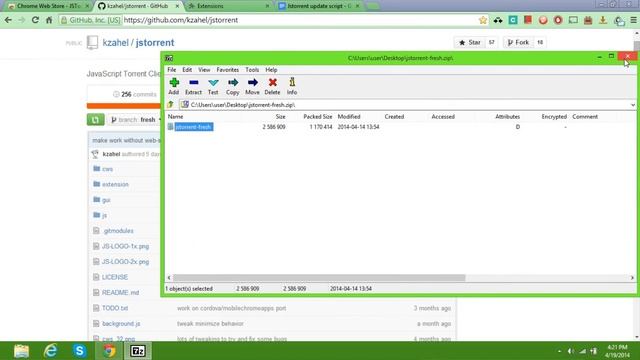Open the README.md file on GitHub

click(x=120, y=293)
